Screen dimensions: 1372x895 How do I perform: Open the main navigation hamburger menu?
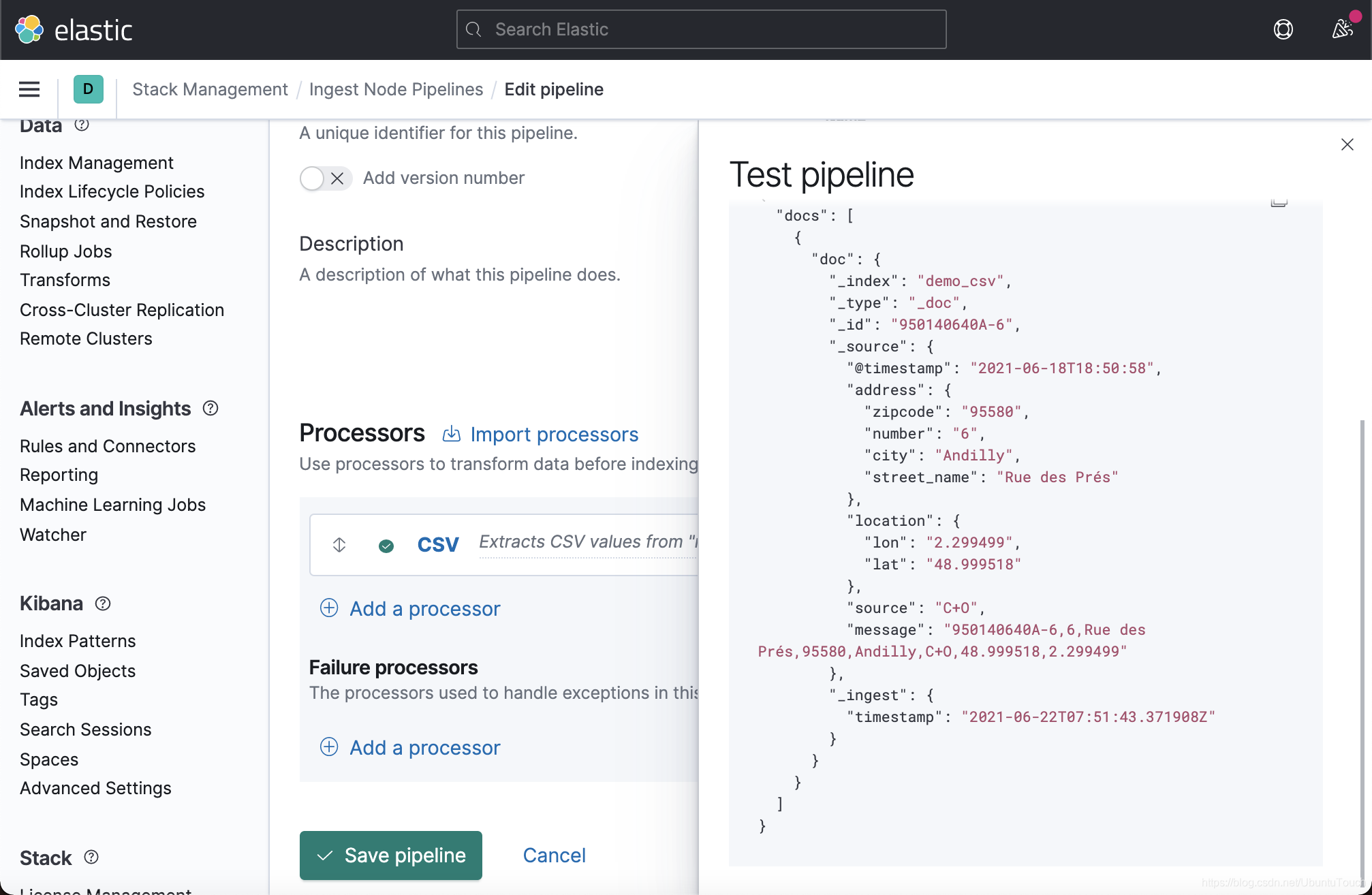[x=29, y=89]
